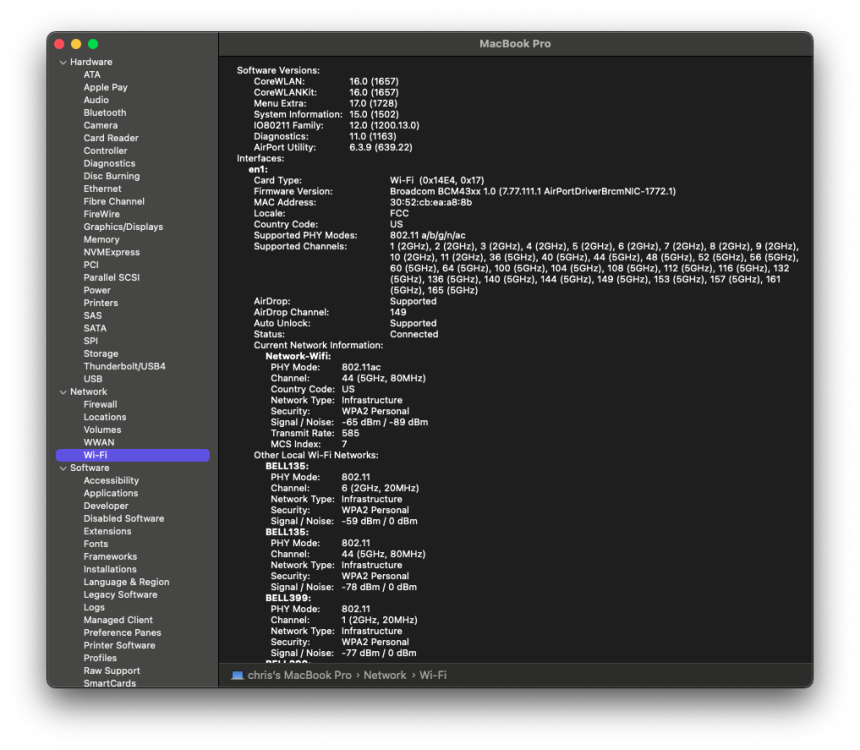
Task: Open the Applications software list
Action: click(x=111, y=493)
